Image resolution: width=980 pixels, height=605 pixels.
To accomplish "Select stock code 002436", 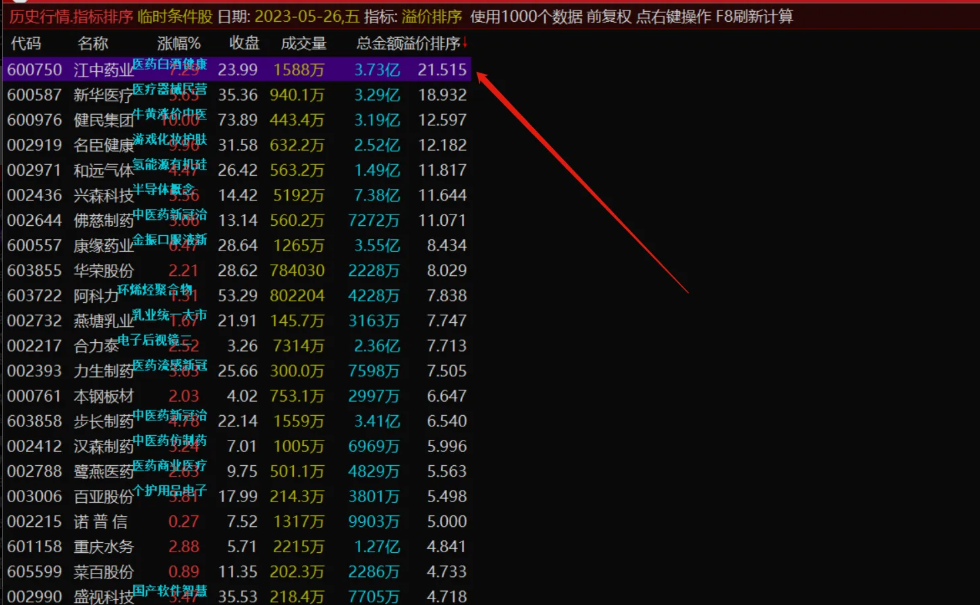I will point(34,196).
